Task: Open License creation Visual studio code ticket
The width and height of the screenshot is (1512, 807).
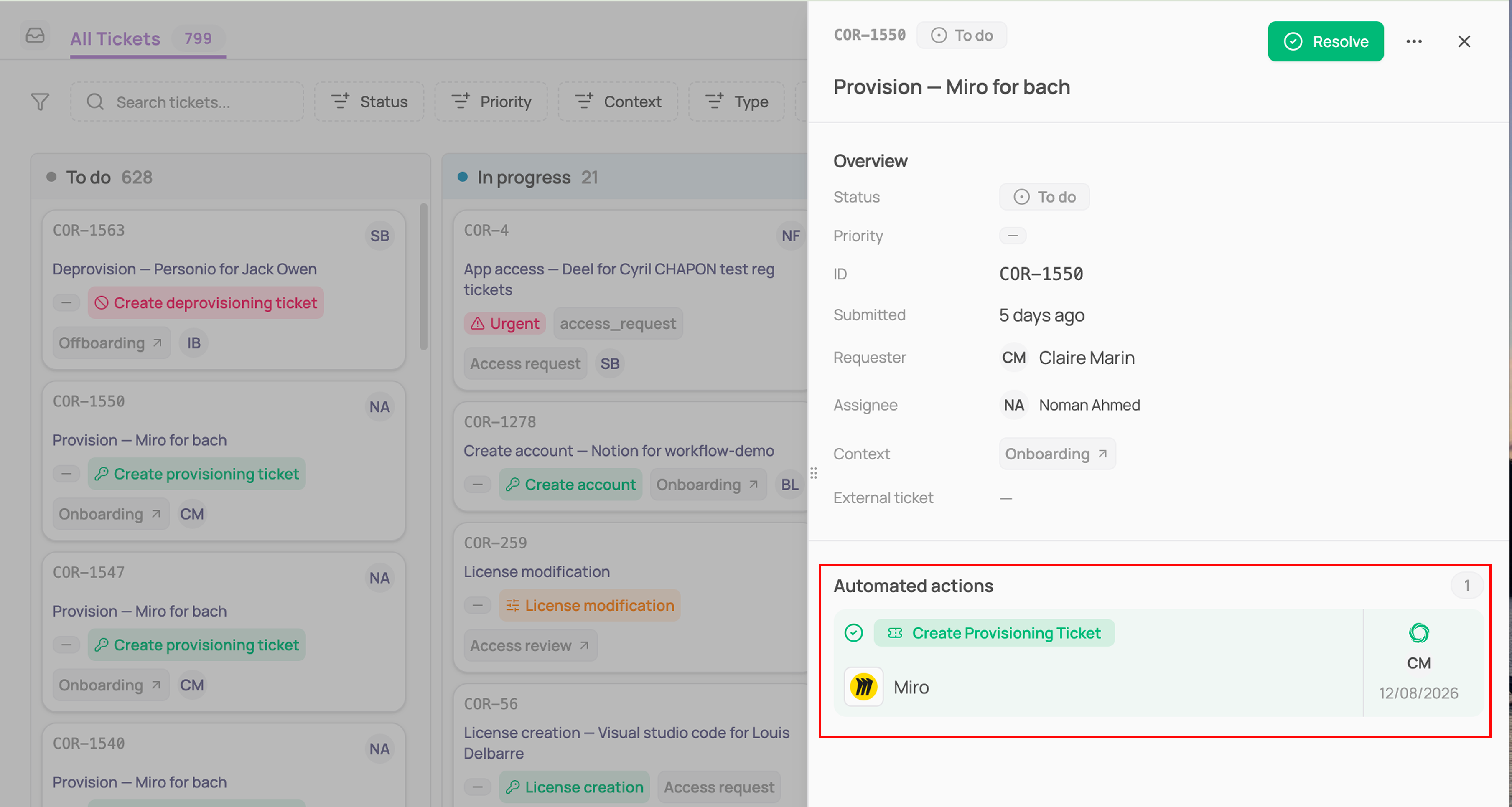Action: [626, 743]
